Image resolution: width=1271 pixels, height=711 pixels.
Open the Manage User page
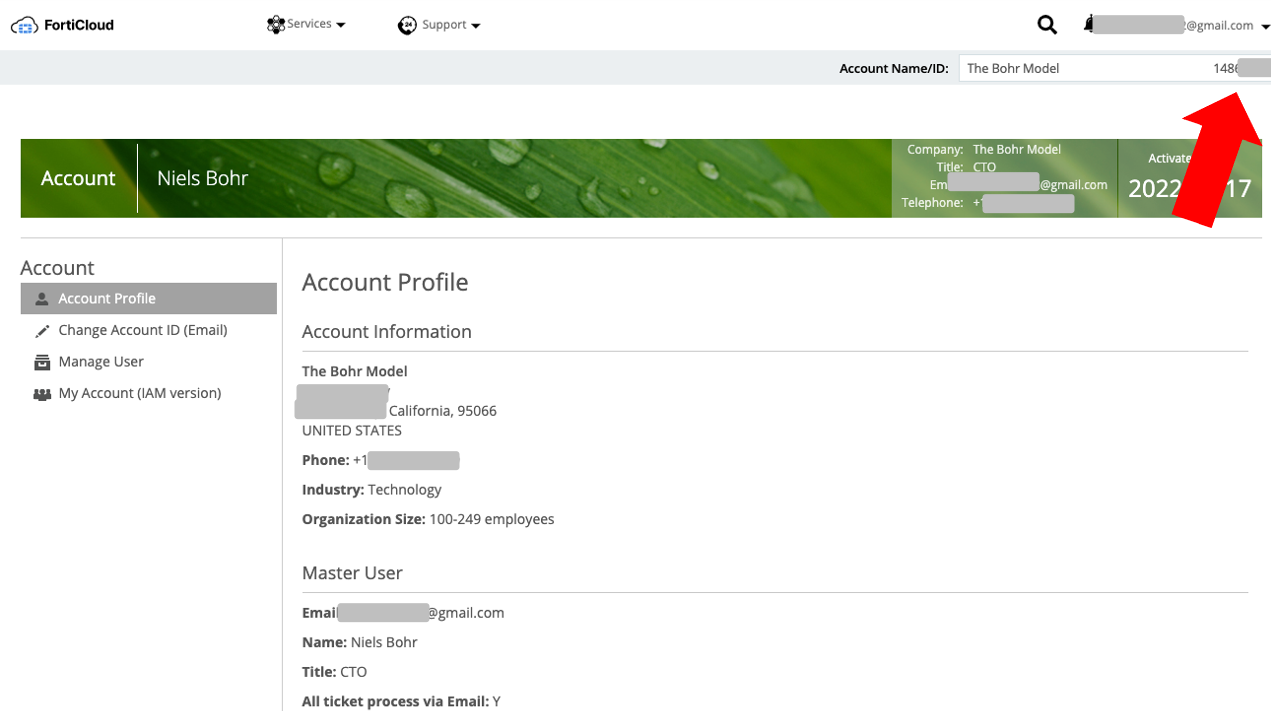pos(100,361)
